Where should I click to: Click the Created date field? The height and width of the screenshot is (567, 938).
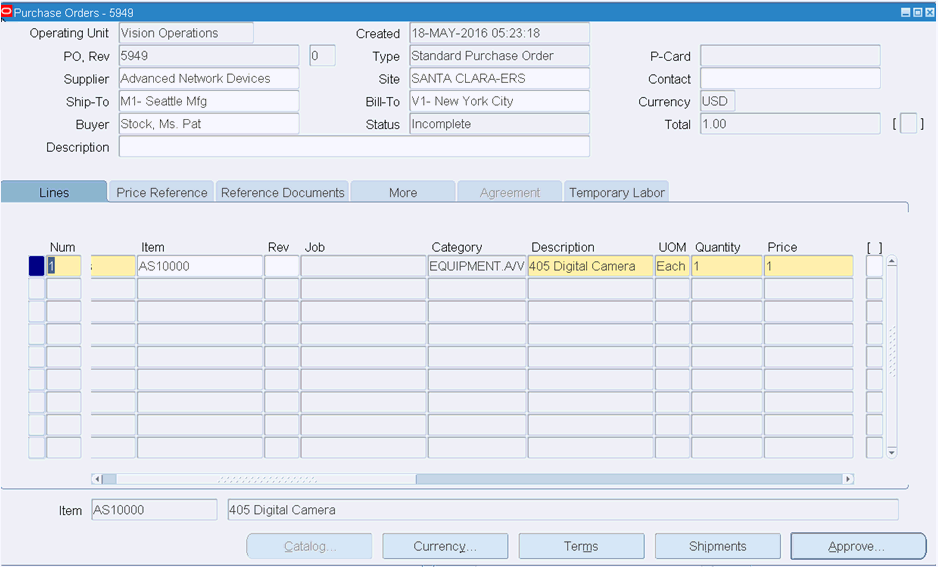click(x=500, y=33)
